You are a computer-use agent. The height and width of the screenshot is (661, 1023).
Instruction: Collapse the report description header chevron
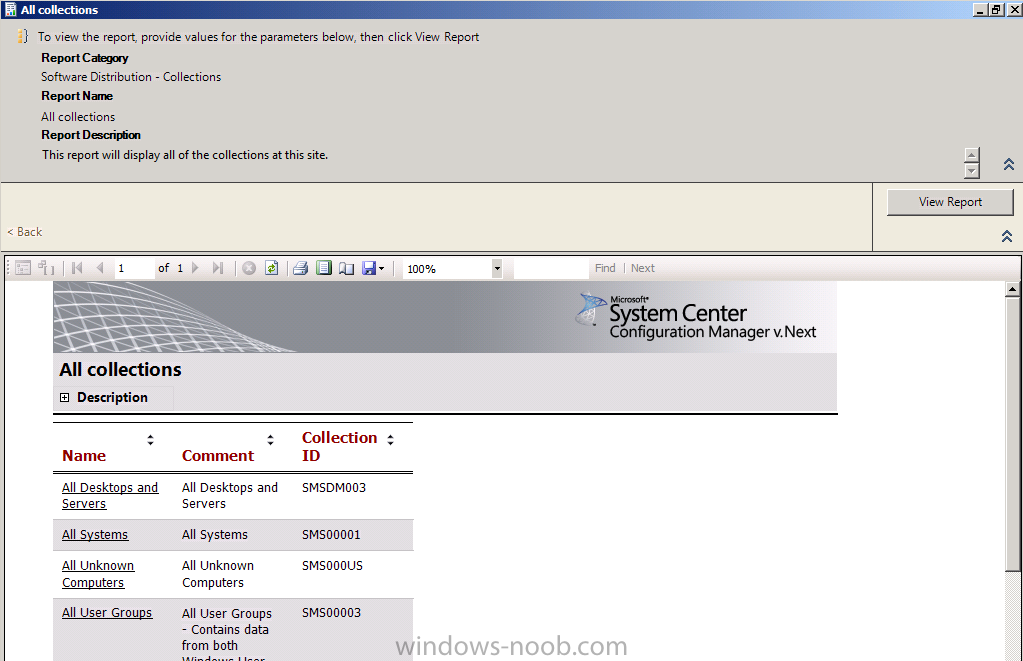(x=1009, y=164)
